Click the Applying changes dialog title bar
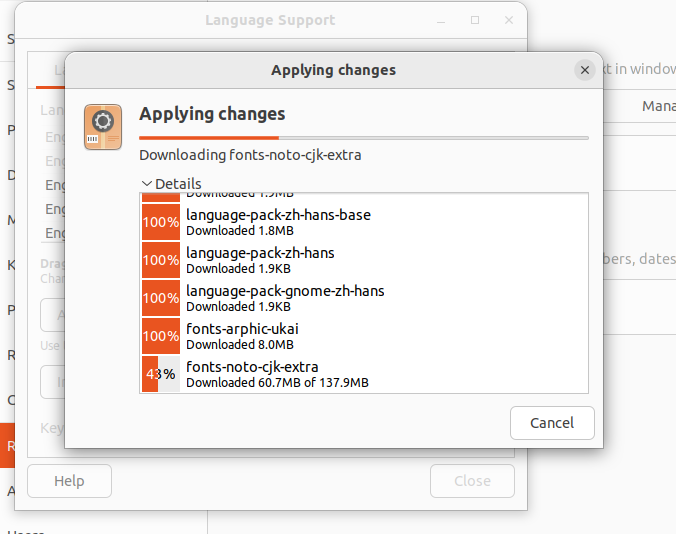Viewport: 676px width, 534px height. coord(333,70)
